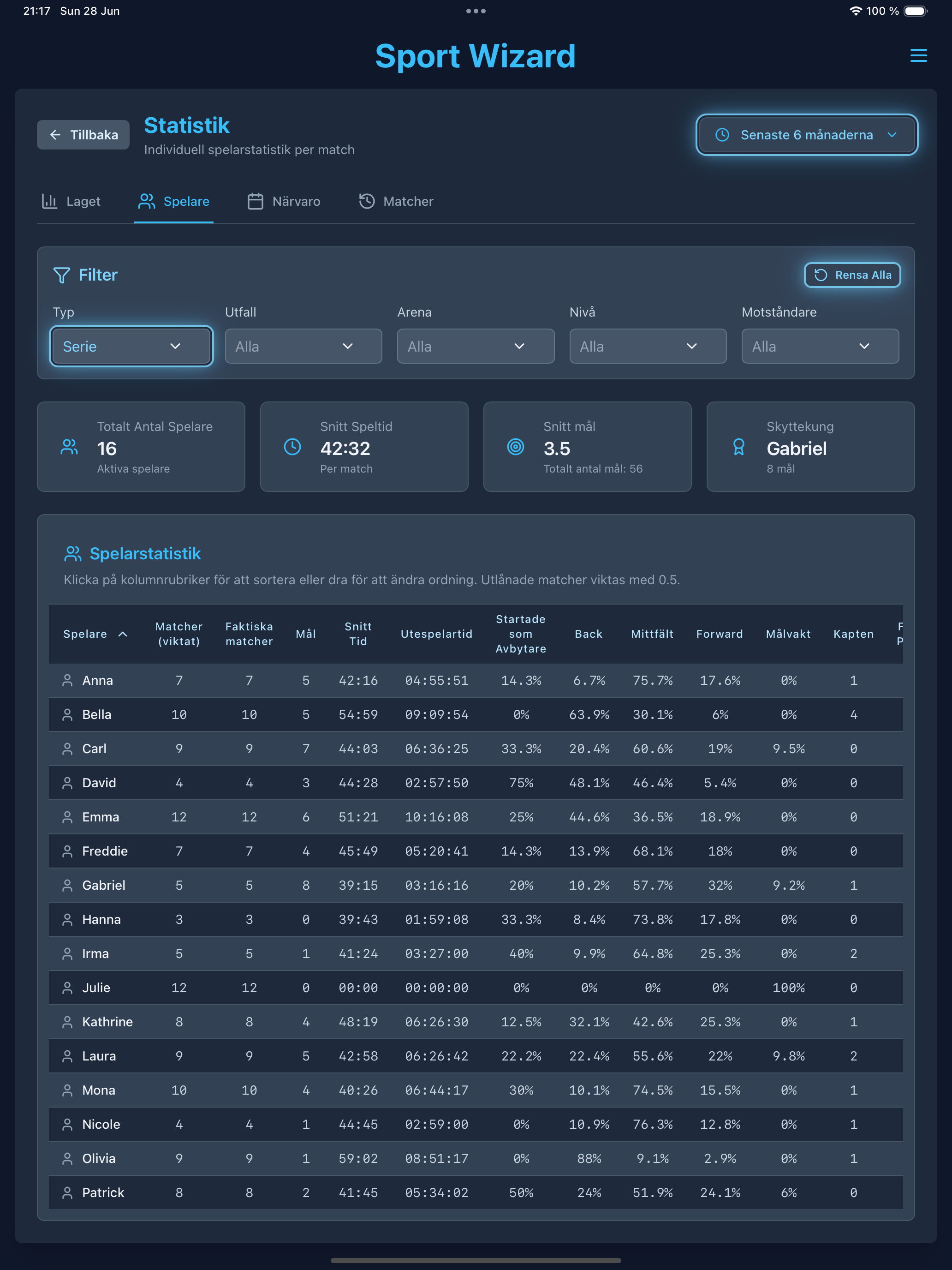The width and height of the screenshot is (952, 1270).
Task: Sort by the Forward column header
Action: tap(720, 635)
